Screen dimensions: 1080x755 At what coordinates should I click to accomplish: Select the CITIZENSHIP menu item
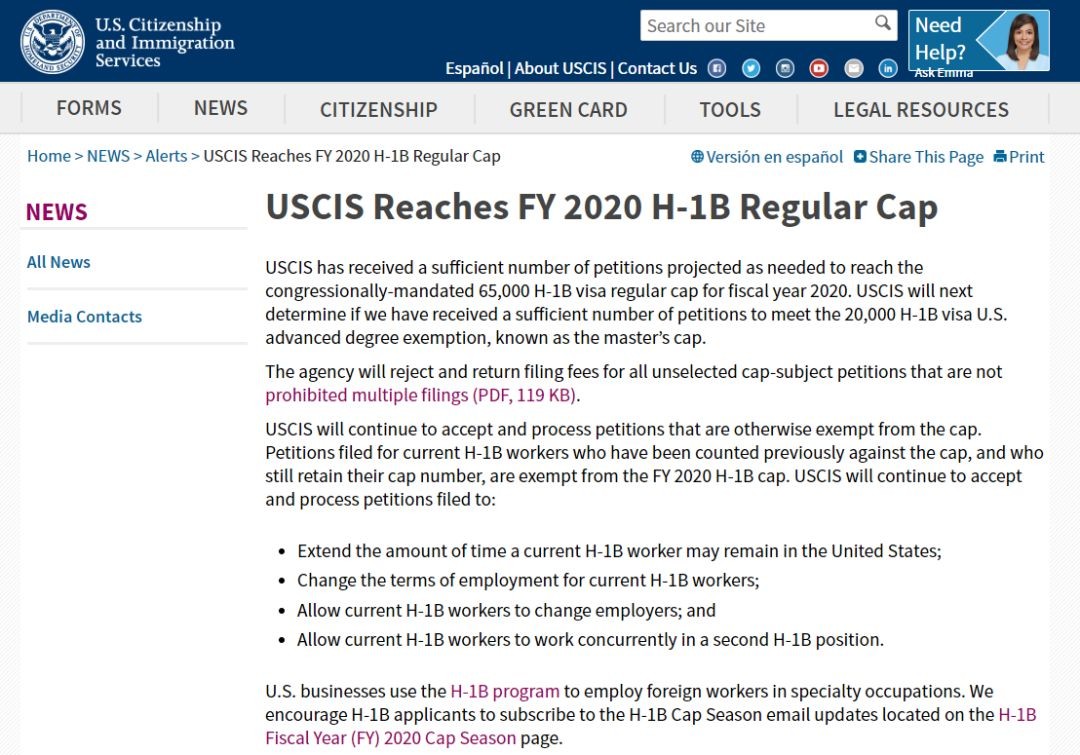[x=378, y=109]
